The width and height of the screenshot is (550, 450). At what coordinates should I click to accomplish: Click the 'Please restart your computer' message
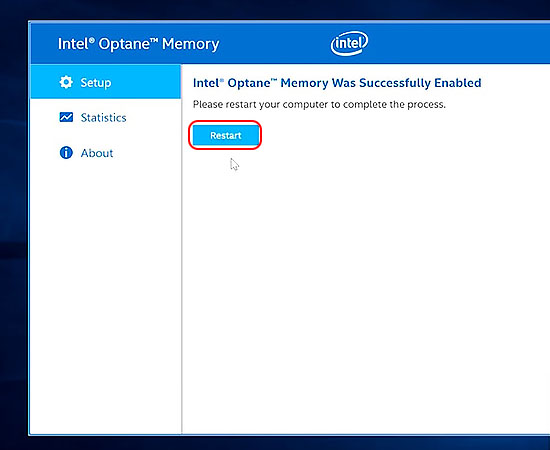coord(319,105)
